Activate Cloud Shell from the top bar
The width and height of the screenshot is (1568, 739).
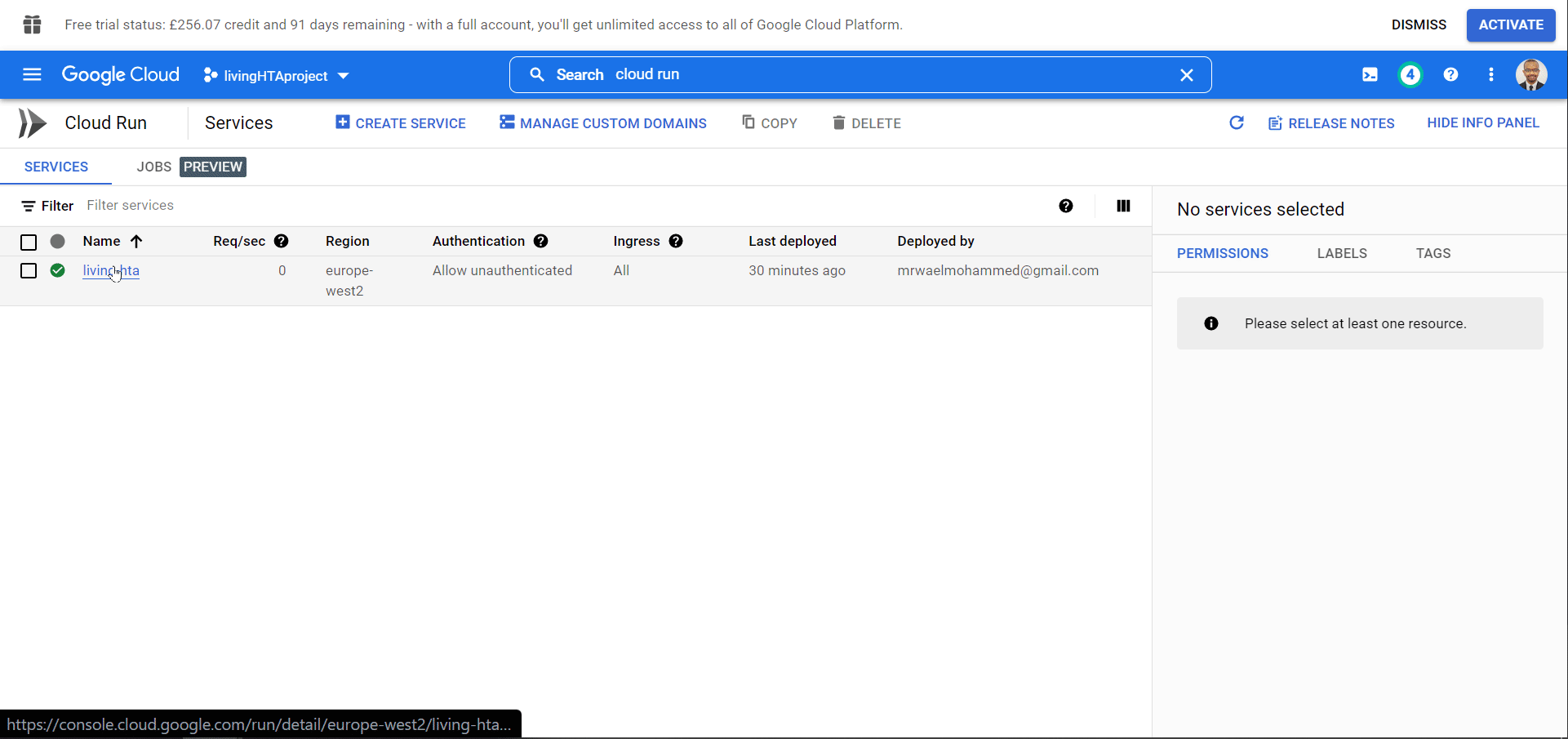point(1370,74)
